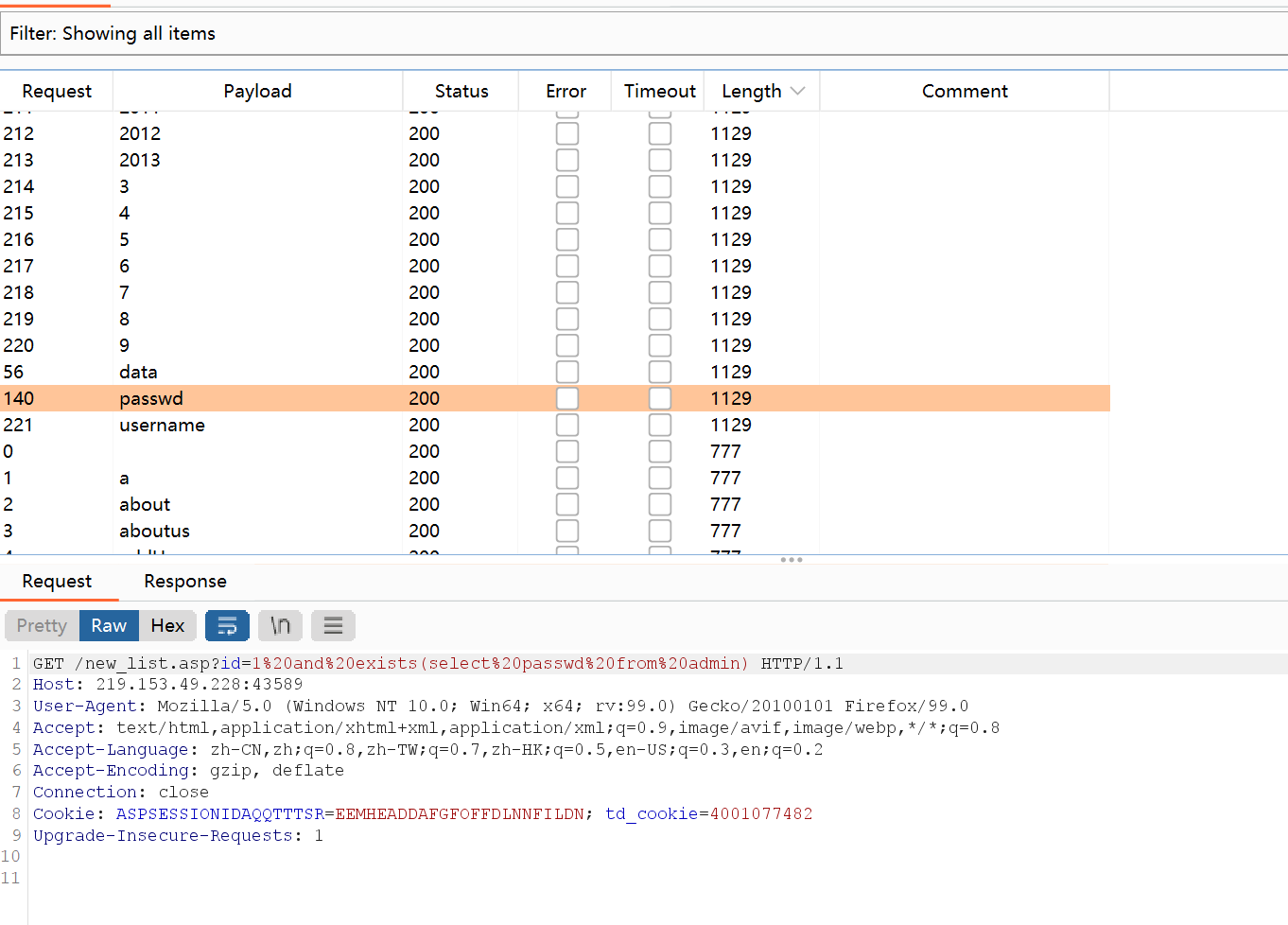Switch to the Response tab
Image resolution: width=1288 pixels, height=925 pixels.
tap(185, 581)
